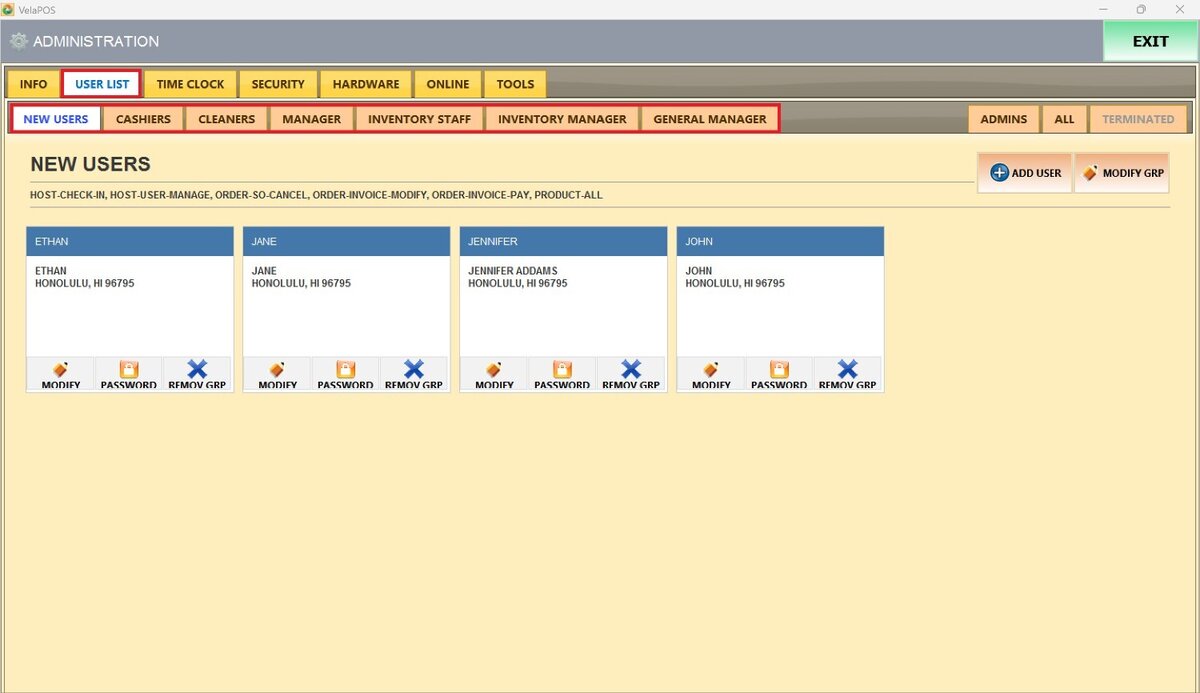Click John's Modify pencil icon

[x=712, y=369]
